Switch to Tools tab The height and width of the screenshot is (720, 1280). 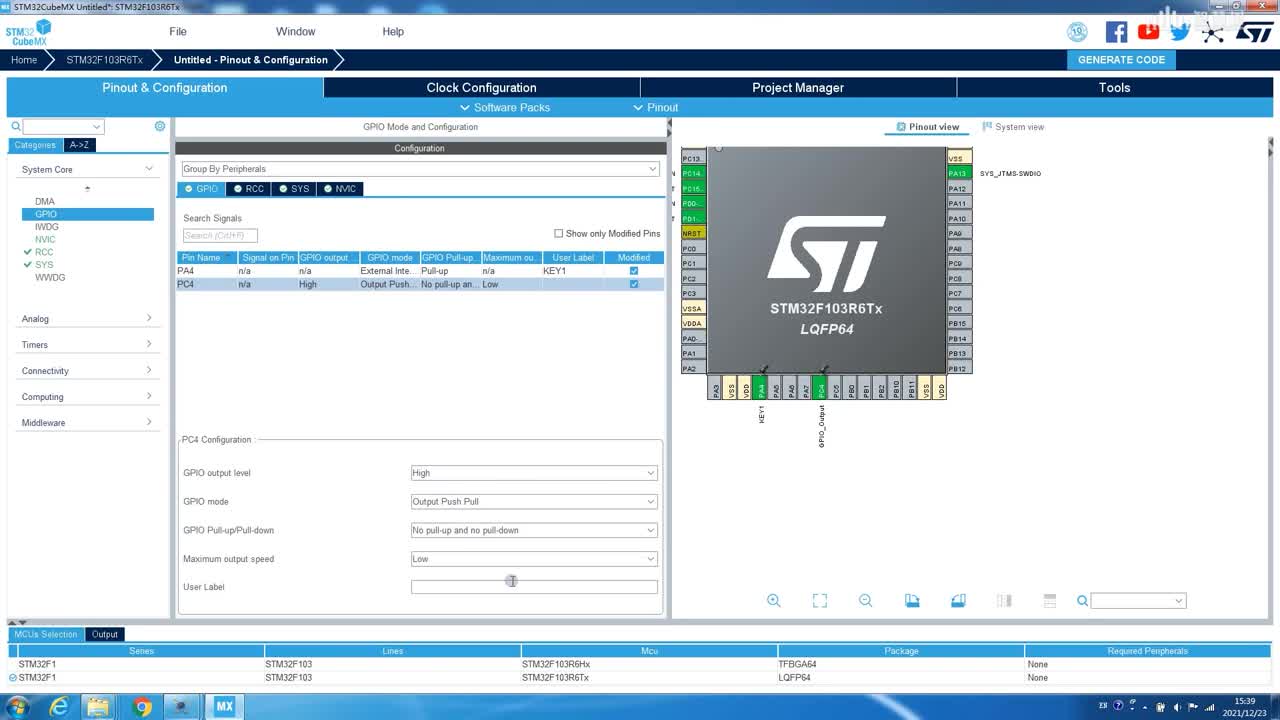[1114, 88]
